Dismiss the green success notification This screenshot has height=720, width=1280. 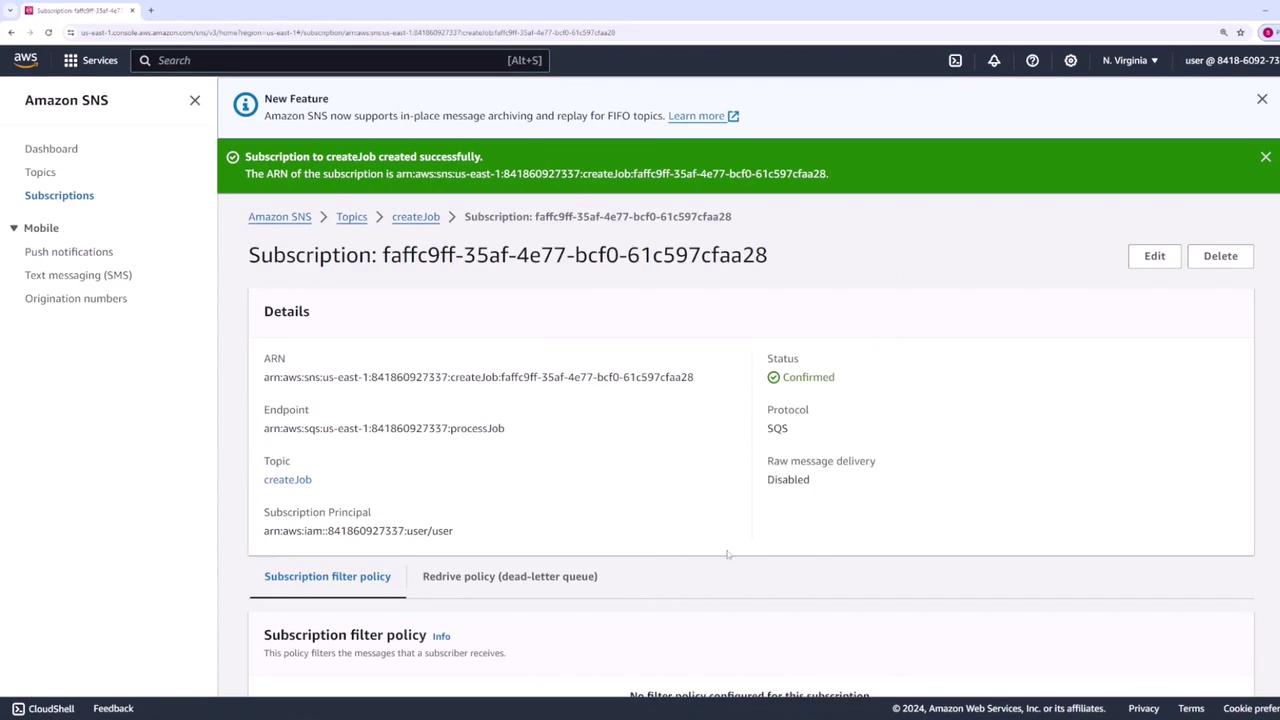pos(1266,157)
